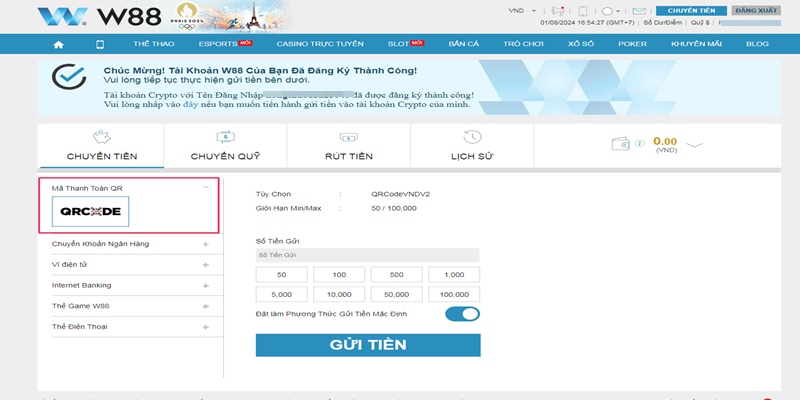This screenshot has height=400, width=800.
Task: Choose the 50 amount button
Action: (x=282, y=274)
